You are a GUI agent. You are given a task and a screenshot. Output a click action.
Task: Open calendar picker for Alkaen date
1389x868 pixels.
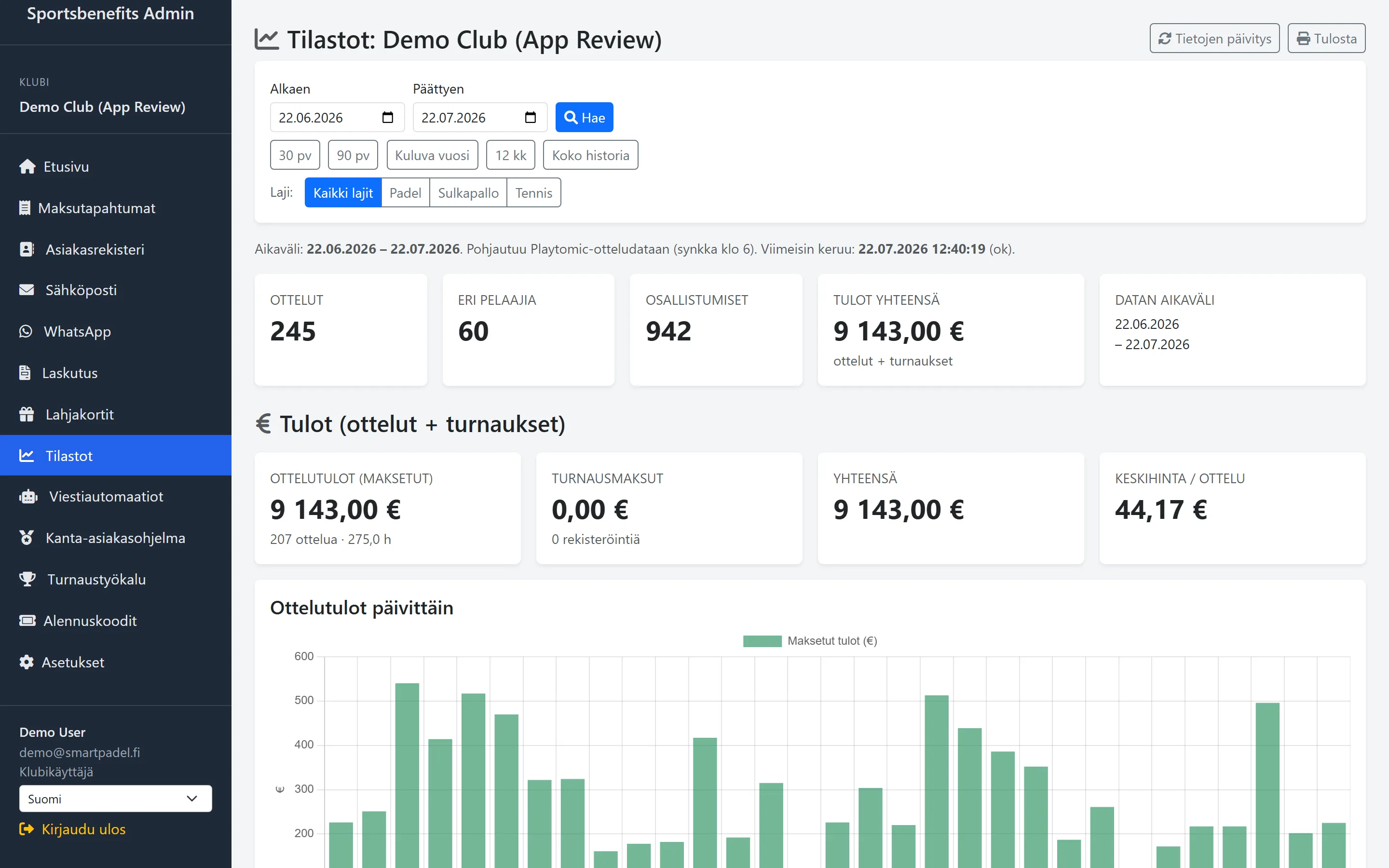388,117
